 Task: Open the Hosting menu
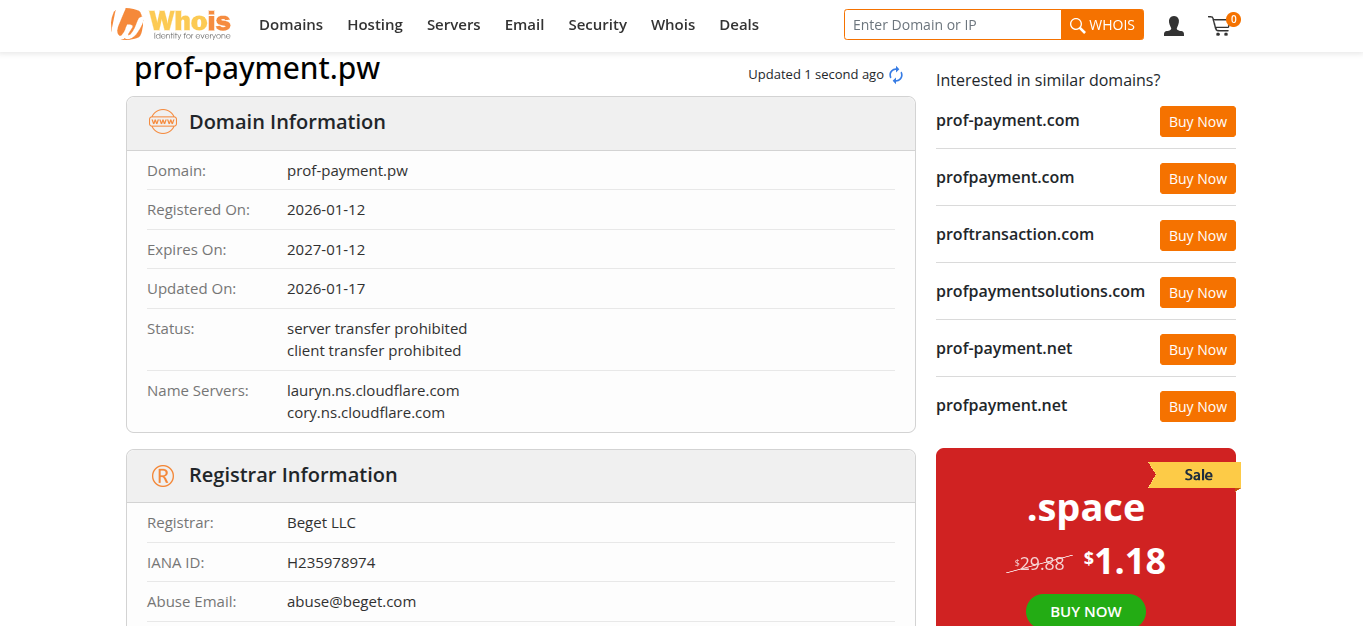[375, 25]
